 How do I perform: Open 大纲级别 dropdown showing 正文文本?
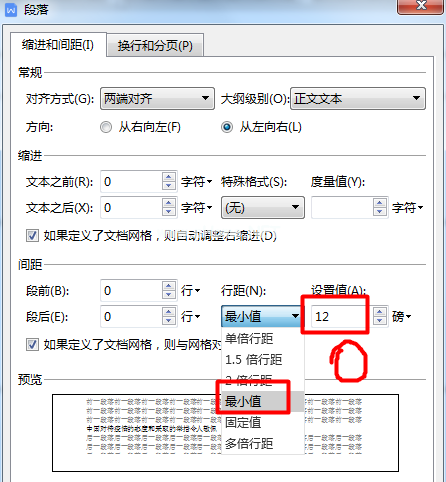[358, 99]
